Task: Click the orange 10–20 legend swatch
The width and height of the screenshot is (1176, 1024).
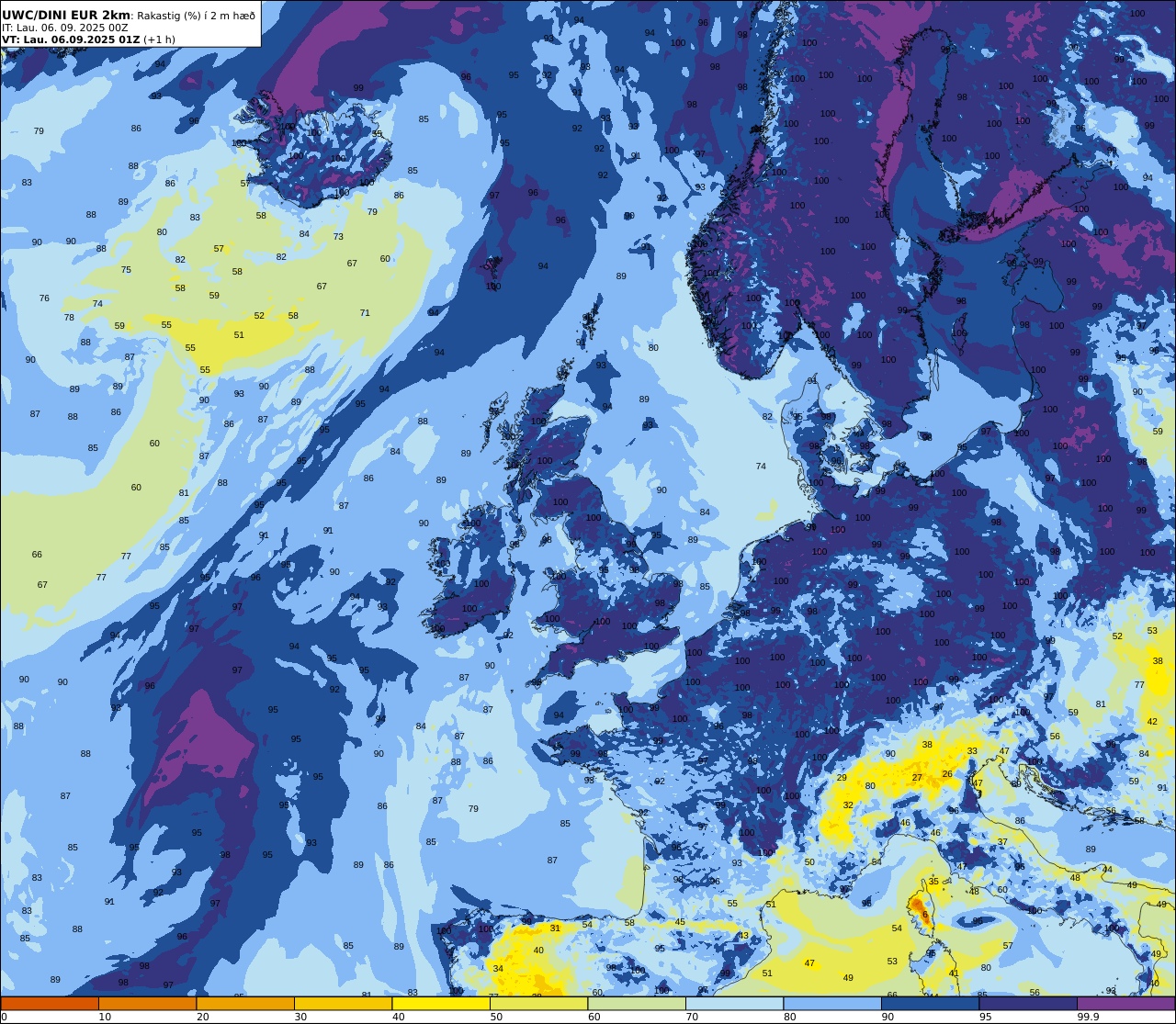Action: (x=147, y=1003)
